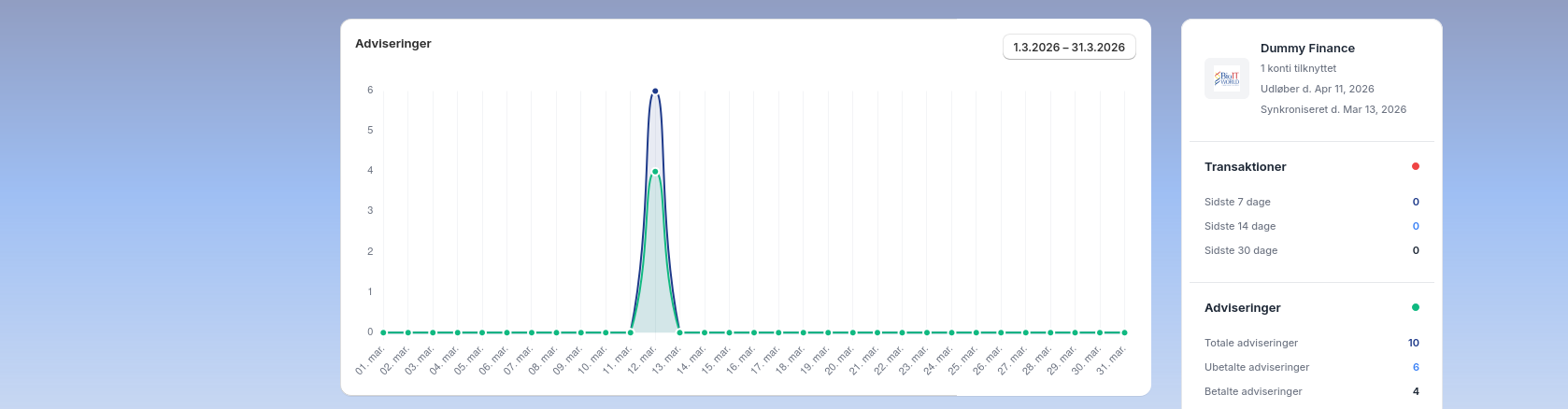
Task: Click the '20. mar.' axis label
Action: click(x=839, y=360)
